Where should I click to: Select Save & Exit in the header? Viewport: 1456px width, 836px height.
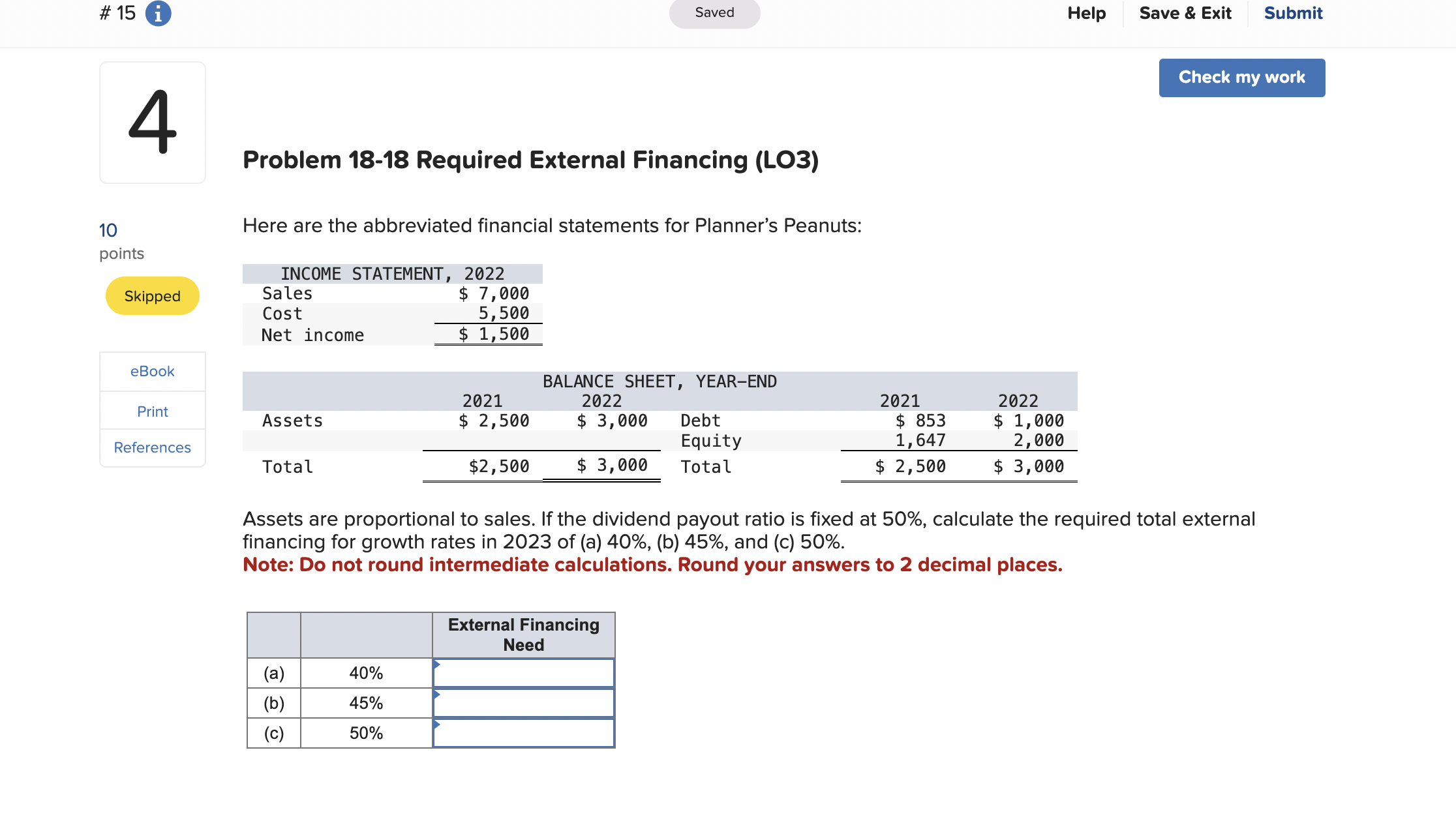(x=1185, y=13)
